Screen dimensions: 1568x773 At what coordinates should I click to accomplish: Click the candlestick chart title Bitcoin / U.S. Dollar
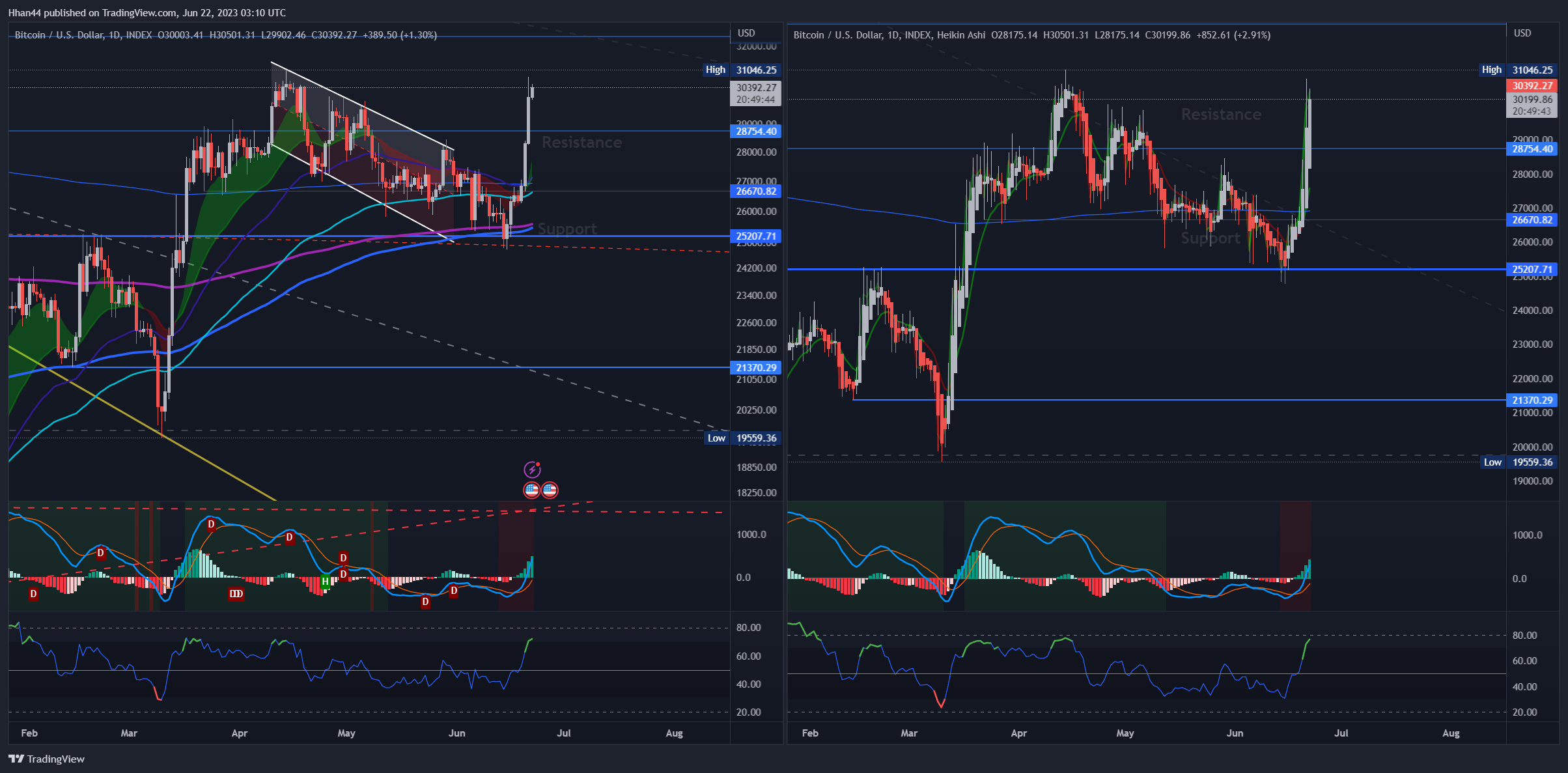tap(59, 35)
